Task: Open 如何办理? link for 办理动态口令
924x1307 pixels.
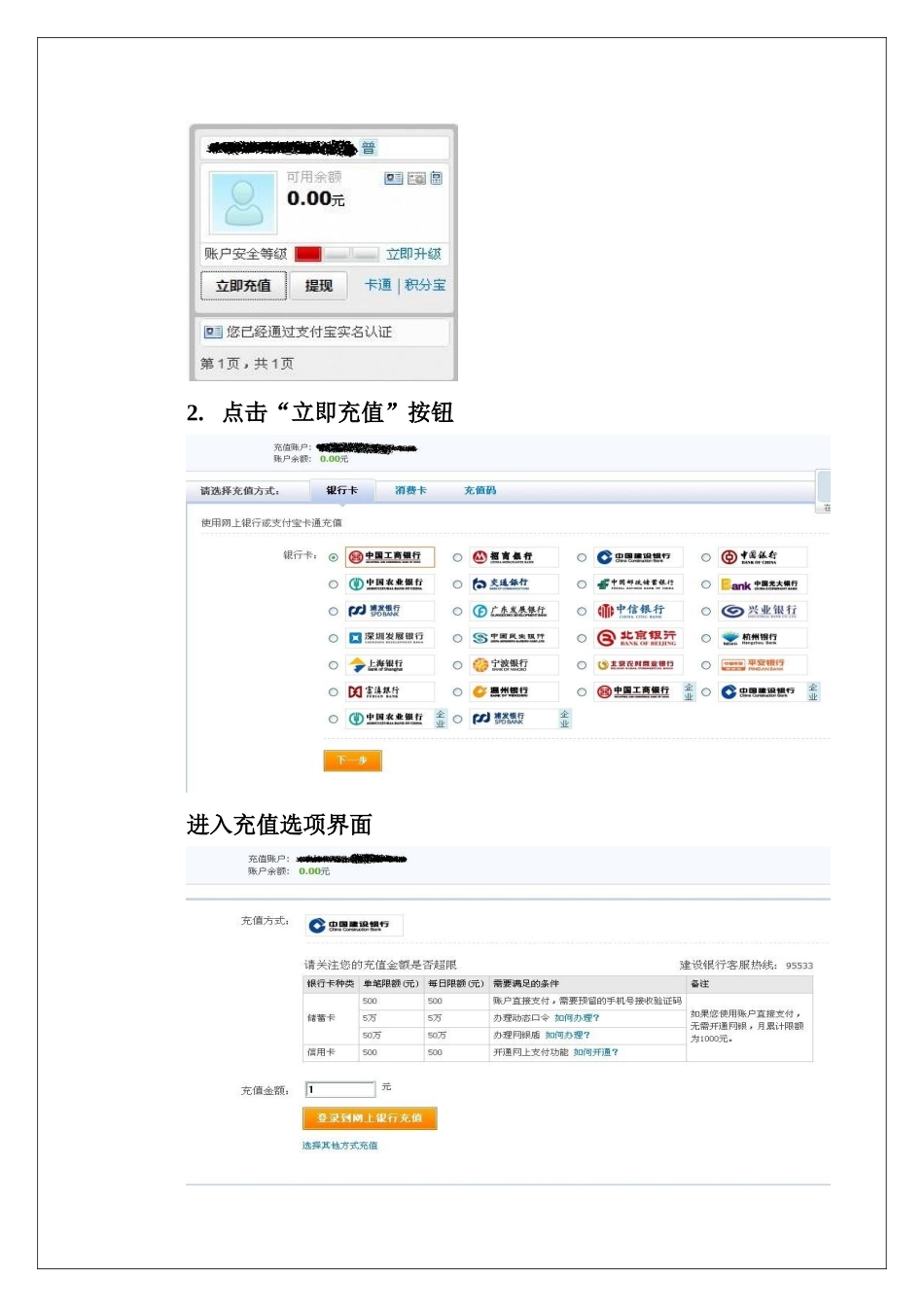Action: [577, 1018]
